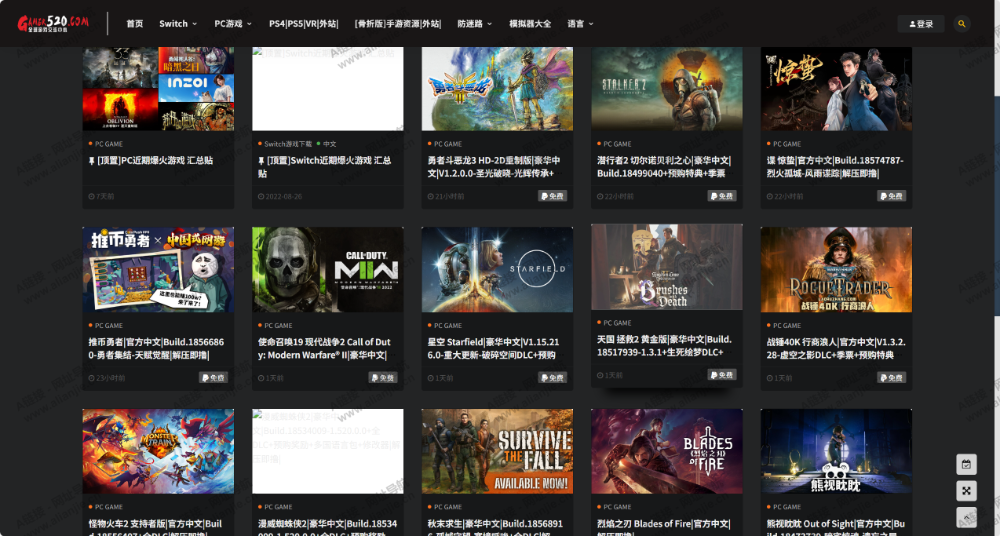Open the Starfield cover thumbnail

coord(497,269)
